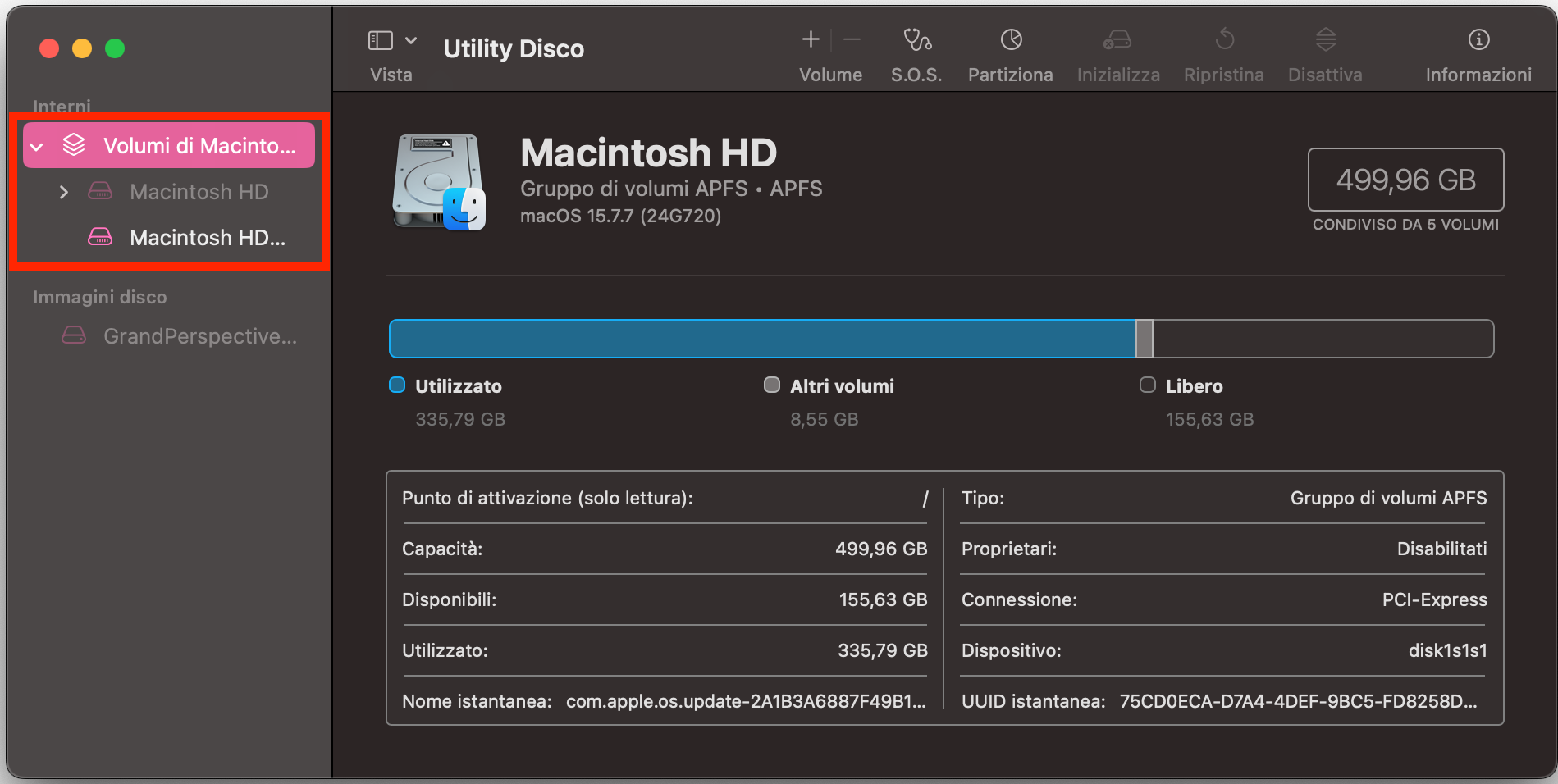The image size is (1558, 784).
Task: Click Tipo value 'Gruppo di volumi APFS'
Action: click(1388, 498)
